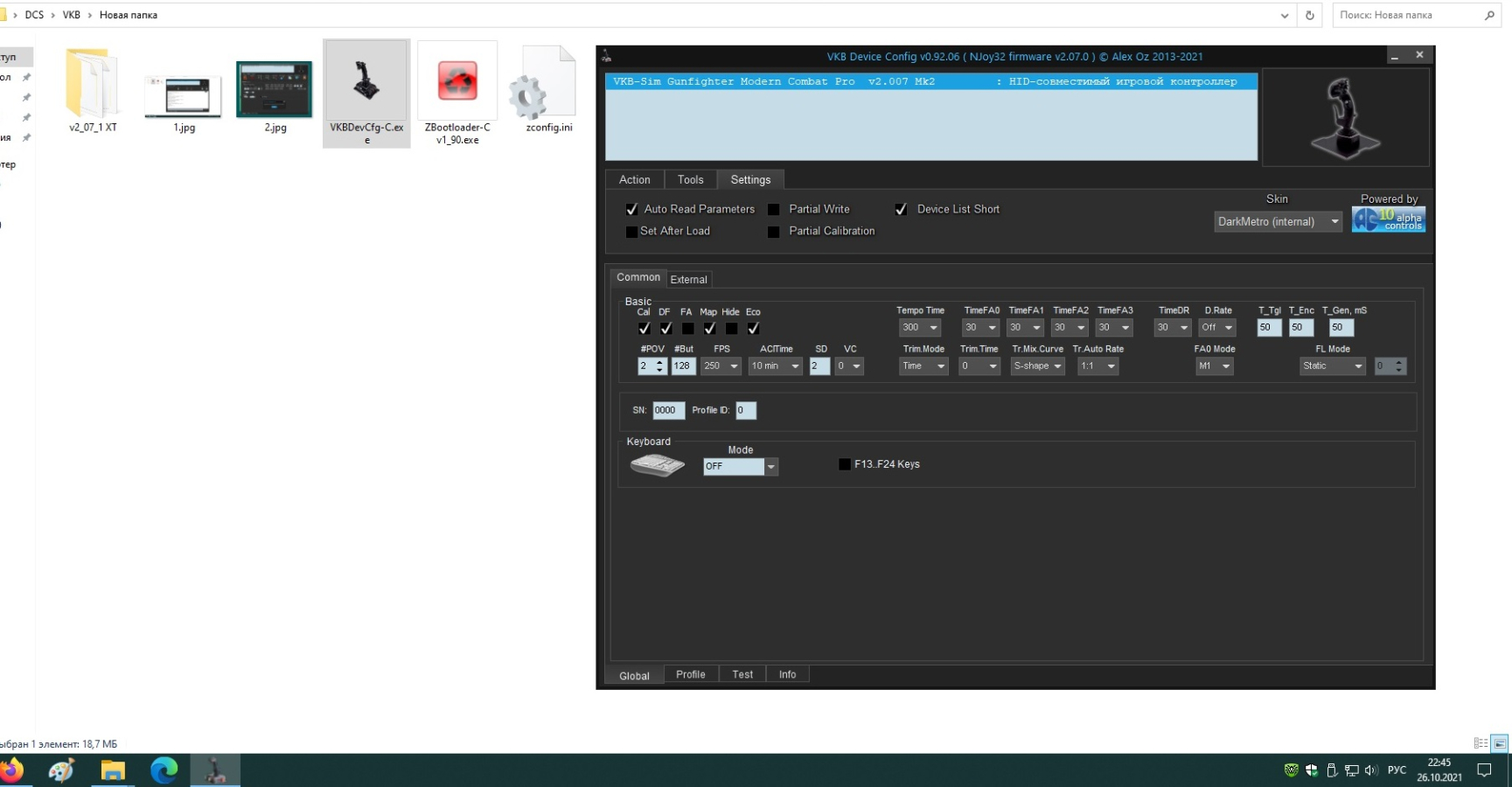The image size is (1512, 787).
Task: Switch to the Action tab
Action: point(635,180)
